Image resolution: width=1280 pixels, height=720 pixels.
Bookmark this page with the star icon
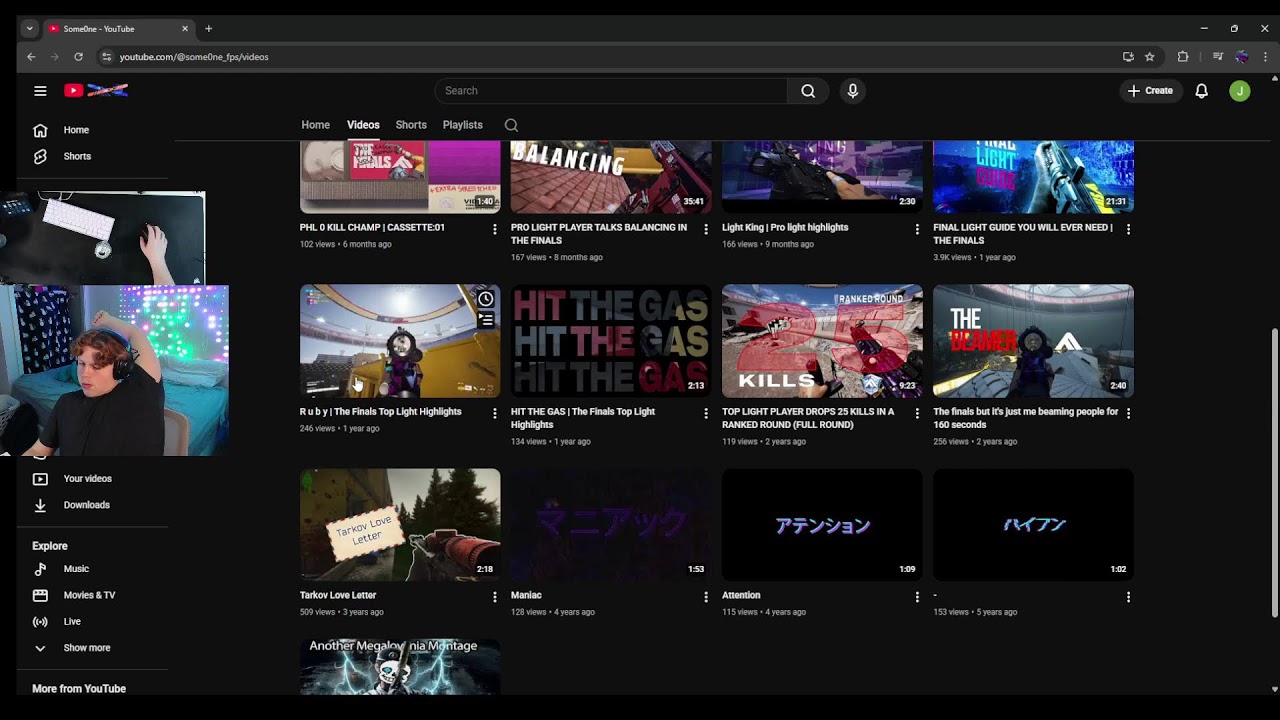1150,57
